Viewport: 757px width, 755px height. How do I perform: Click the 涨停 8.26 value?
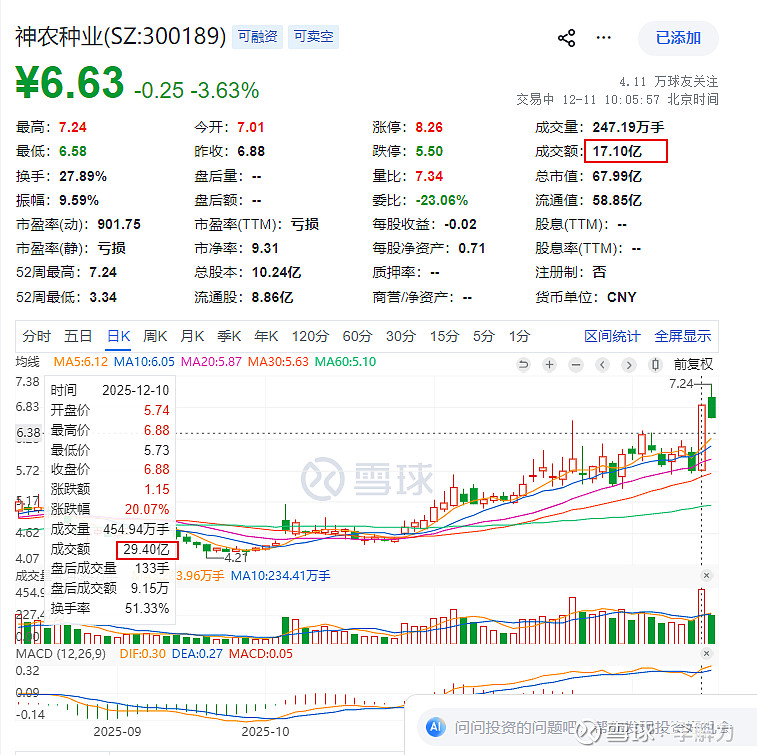tap(429, 127)
